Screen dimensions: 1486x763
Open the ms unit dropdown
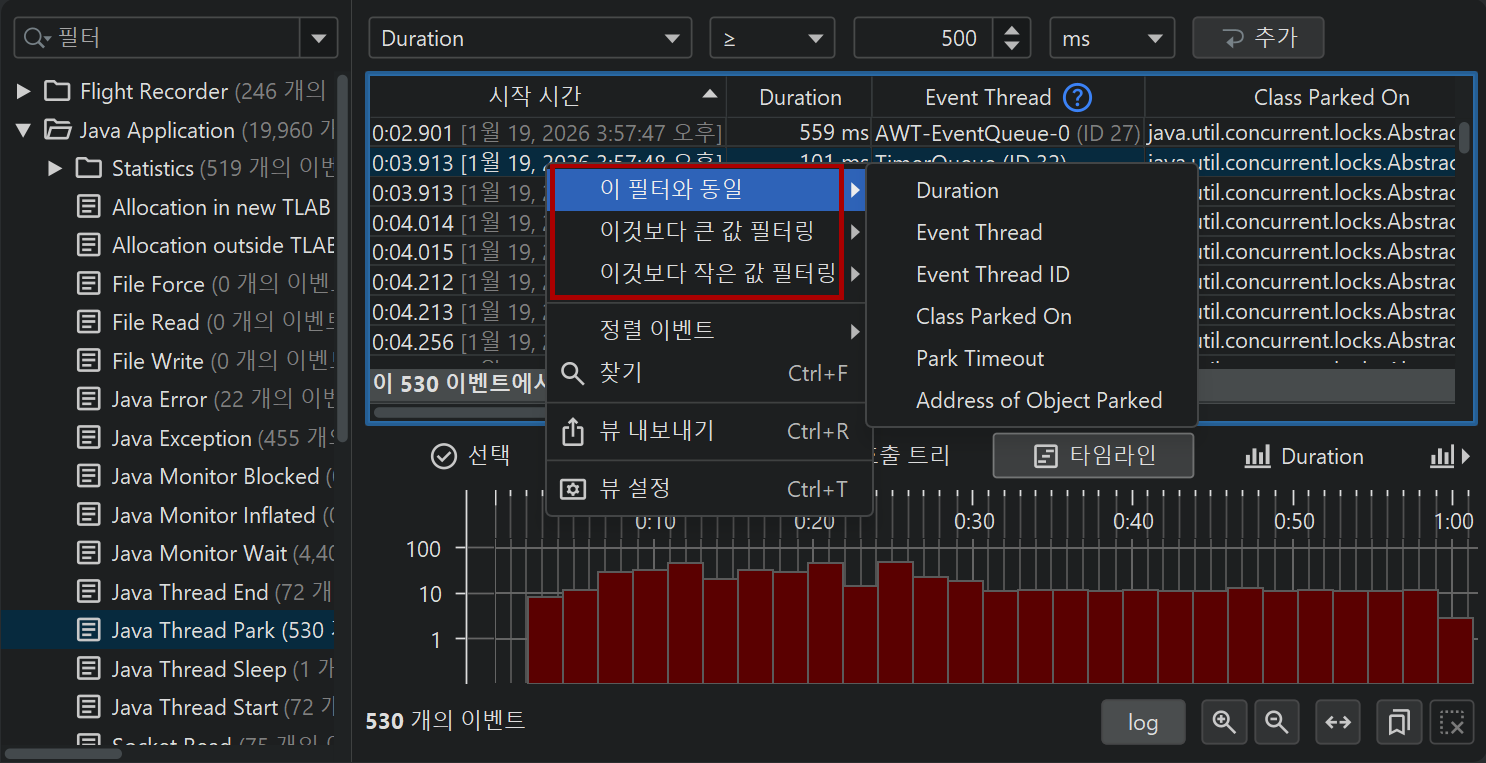click(x=1112, y=39)
